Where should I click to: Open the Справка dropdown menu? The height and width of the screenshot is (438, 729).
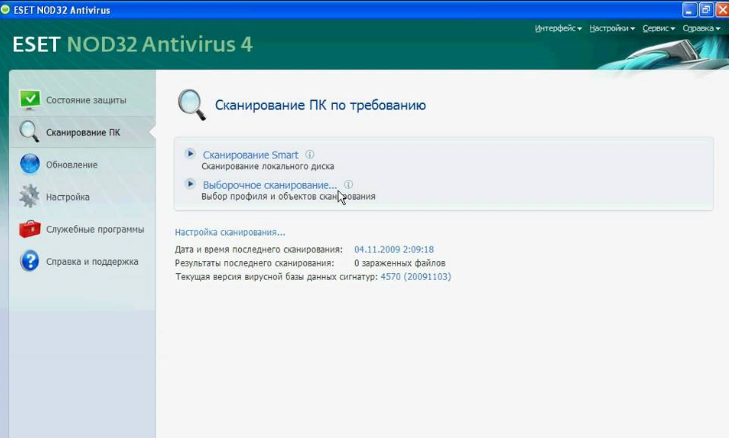(701, 28)
